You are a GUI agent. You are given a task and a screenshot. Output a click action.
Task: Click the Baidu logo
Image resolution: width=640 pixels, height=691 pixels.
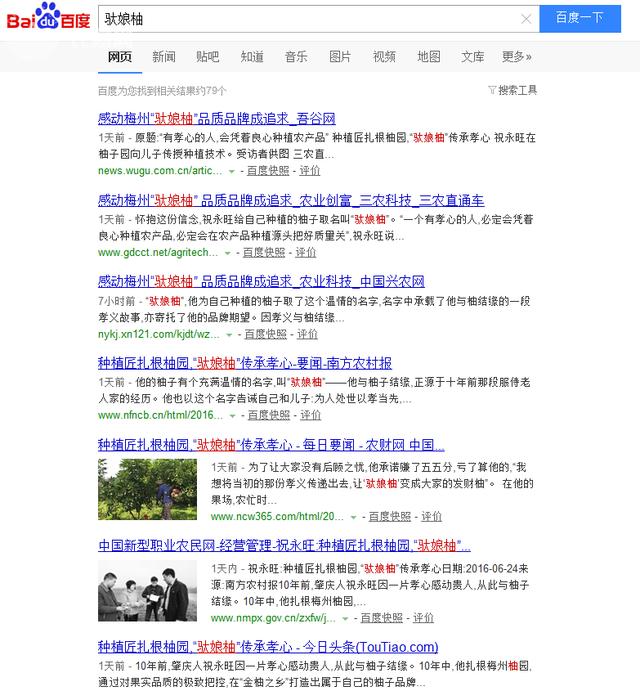[48, 18]
